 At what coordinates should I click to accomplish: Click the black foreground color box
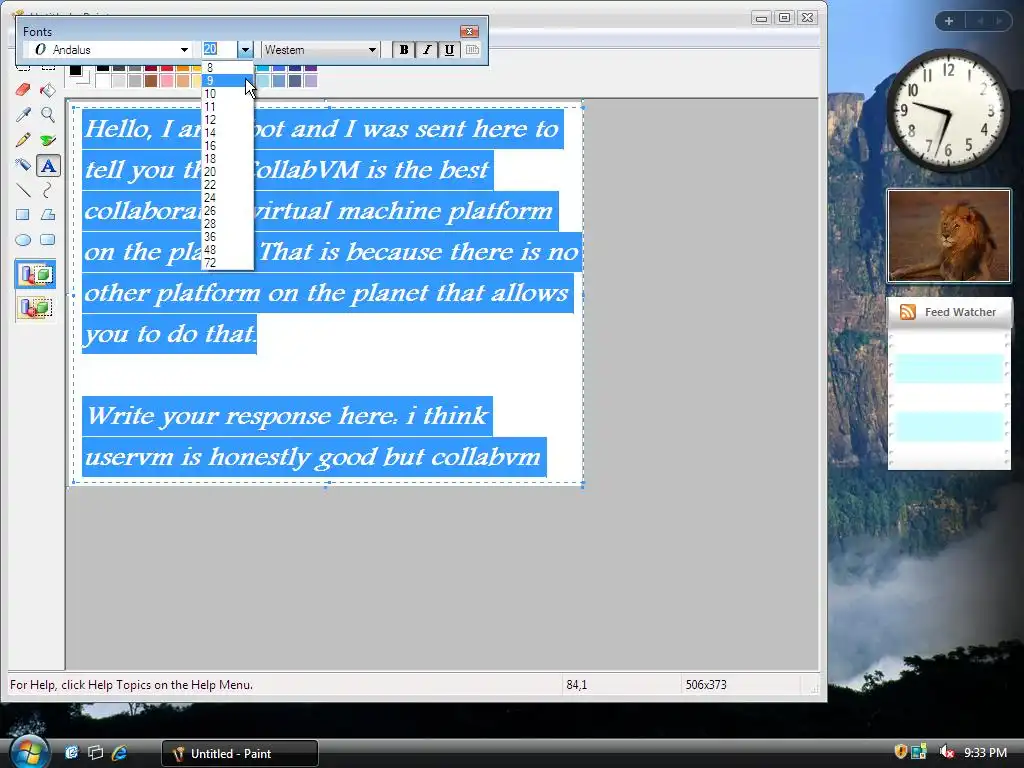coord(76,71)
